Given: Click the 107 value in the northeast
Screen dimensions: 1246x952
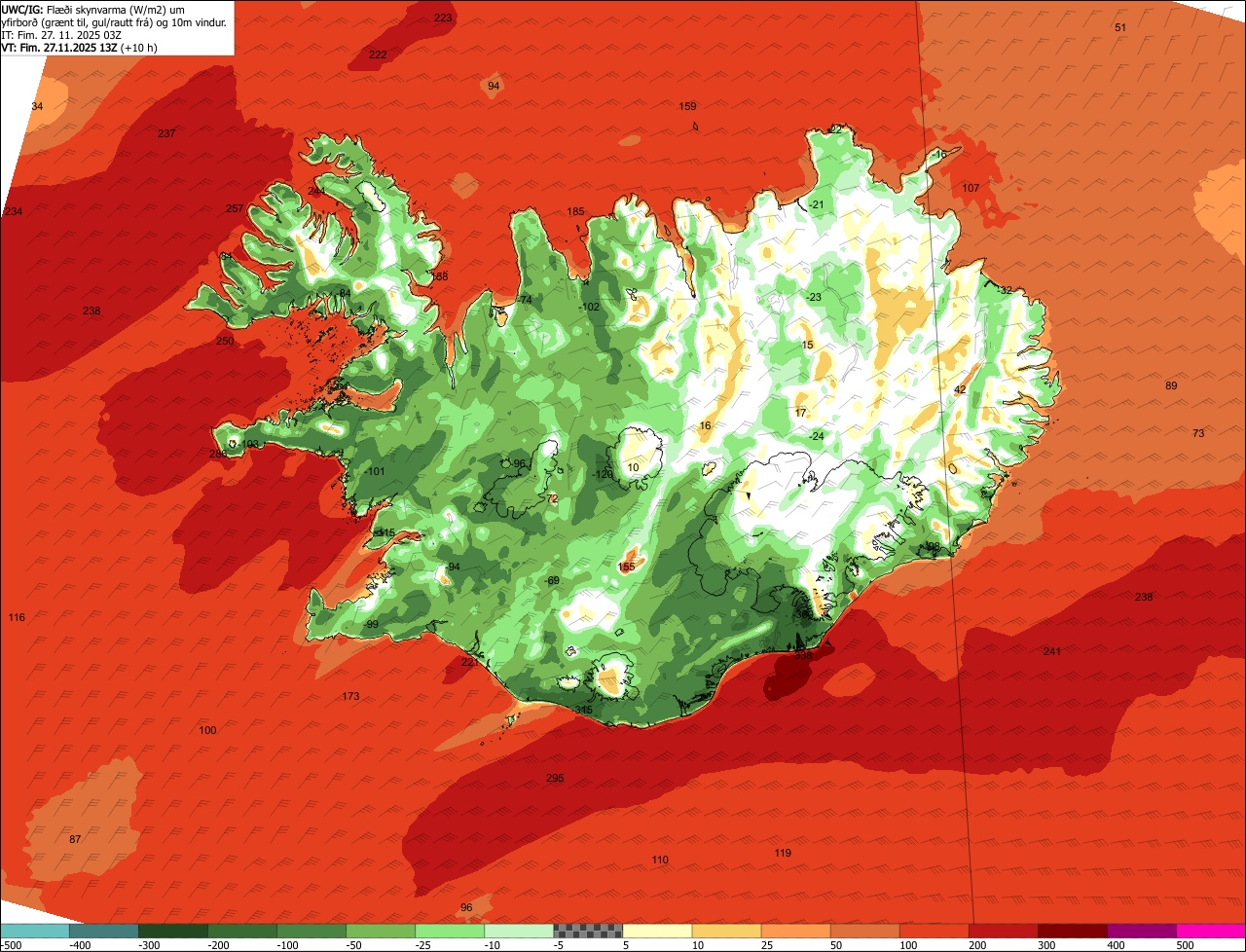Looking at the screenshot, I should pyautogui.click(x=971, y=187).
